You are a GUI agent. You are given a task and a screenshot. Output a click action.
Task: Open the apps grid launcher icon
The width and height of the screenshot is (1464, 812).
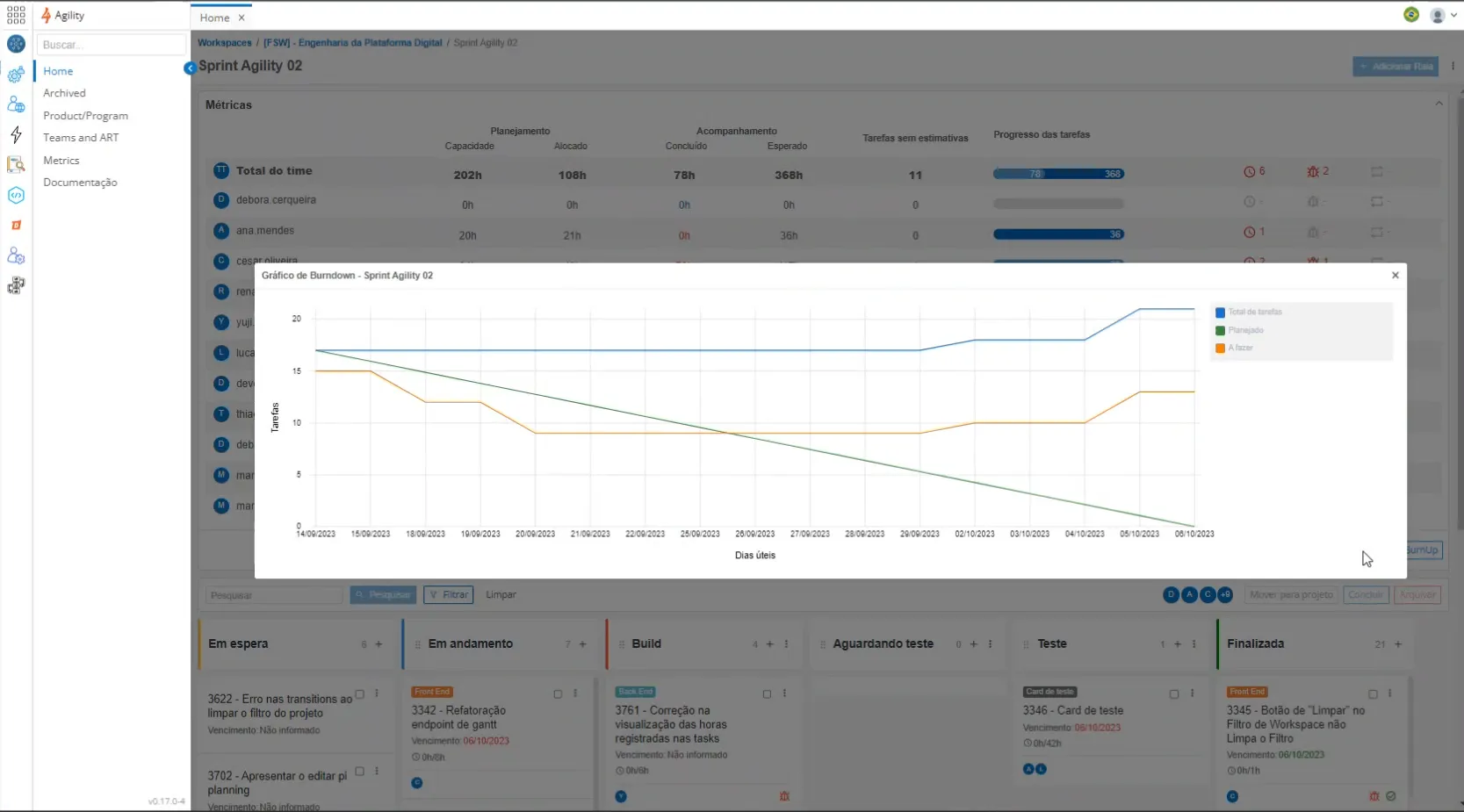[16, 15]
